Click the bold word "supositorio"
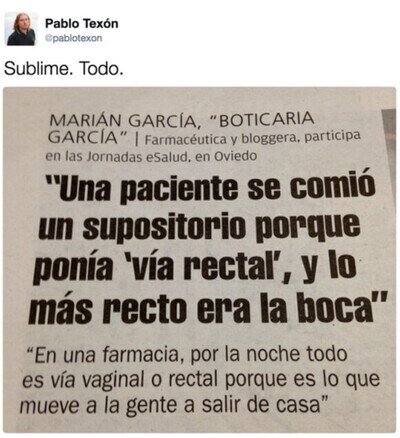The width and height of the screenshot is (400, 438). click(164, 227)
